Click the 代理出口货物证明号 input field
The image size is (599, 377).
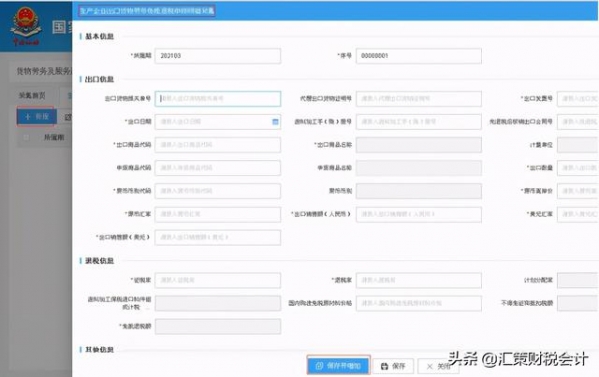pos(419,99)
